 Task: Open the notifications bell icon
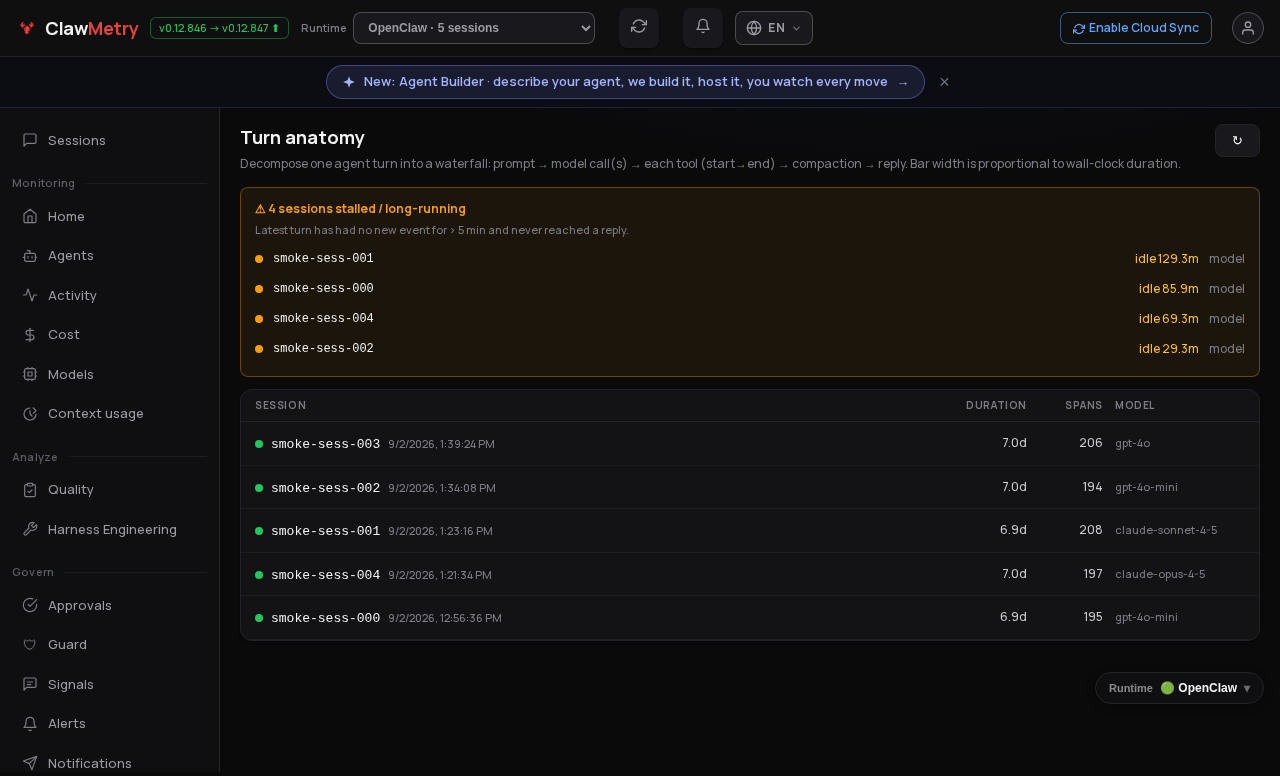tap(703, 27)
